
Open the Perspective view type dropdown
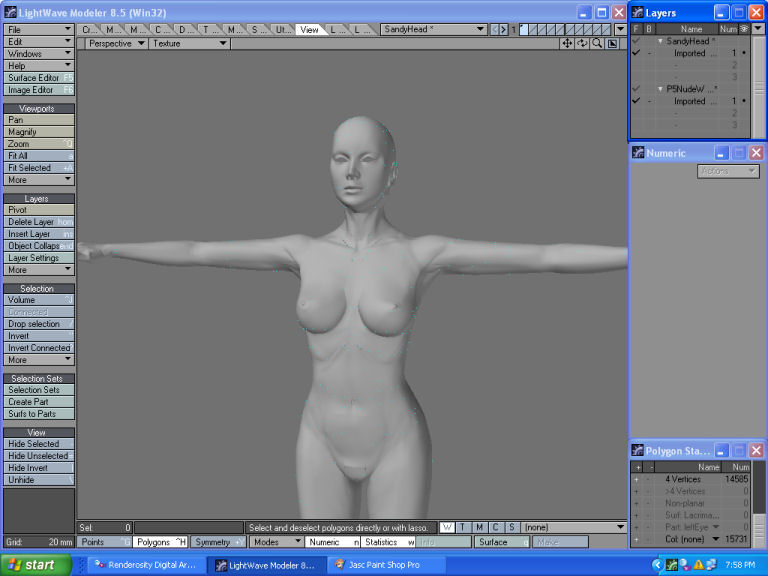tap(116, 44)
